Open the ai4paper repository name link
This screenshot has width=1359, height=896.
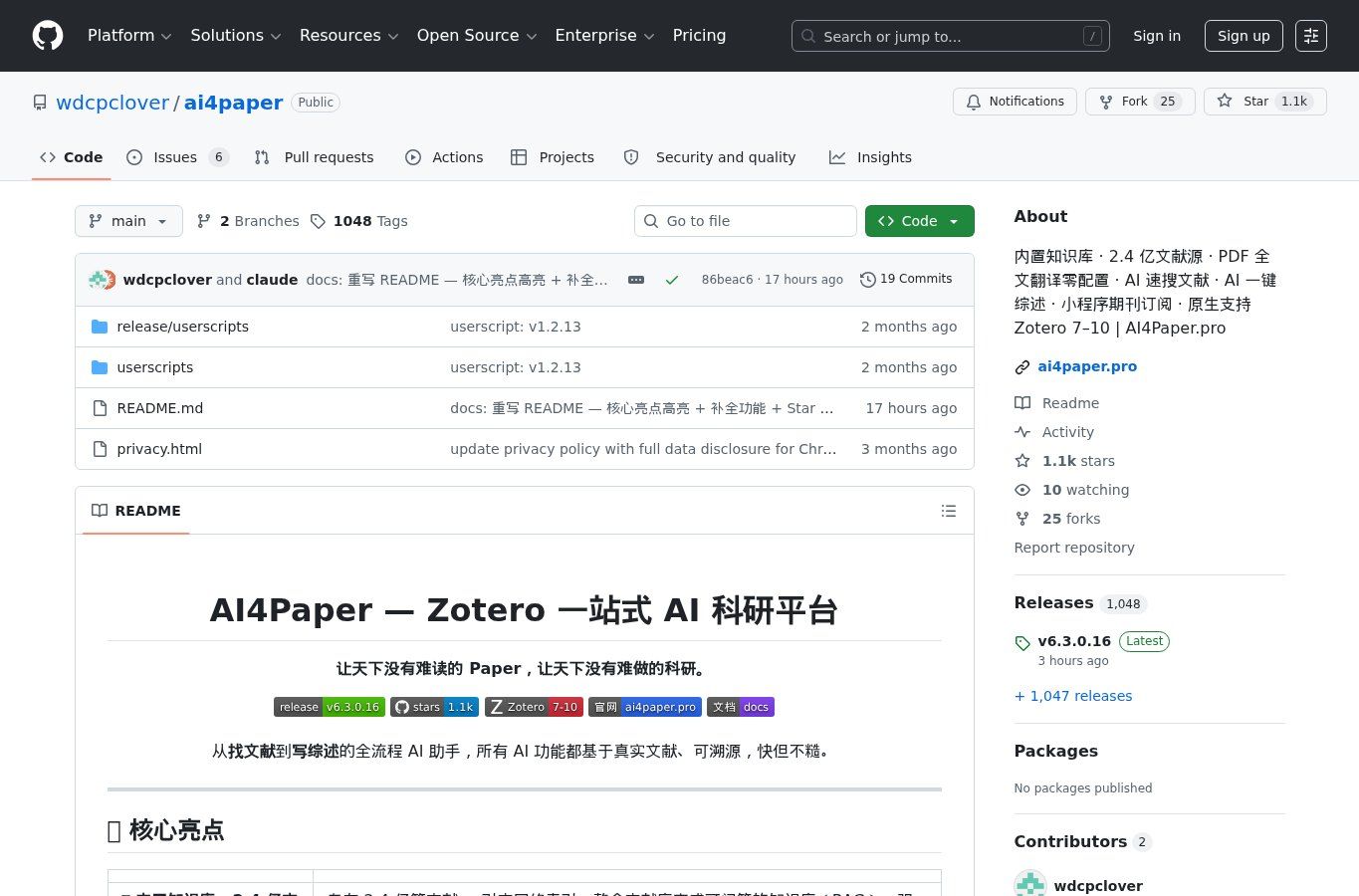233,103
